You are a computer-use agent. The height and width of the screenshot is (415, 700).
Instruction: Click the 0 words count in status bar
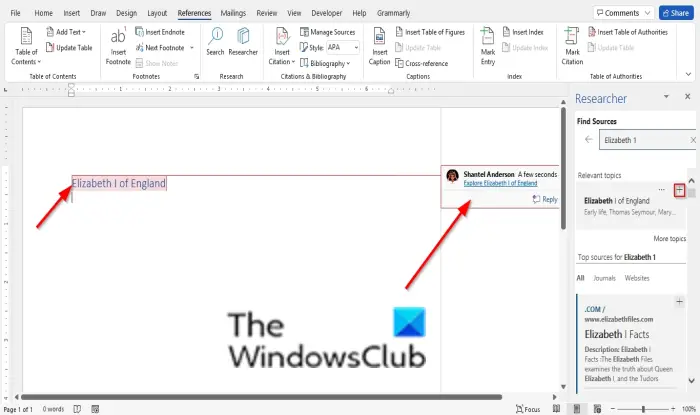click(53, 409)
